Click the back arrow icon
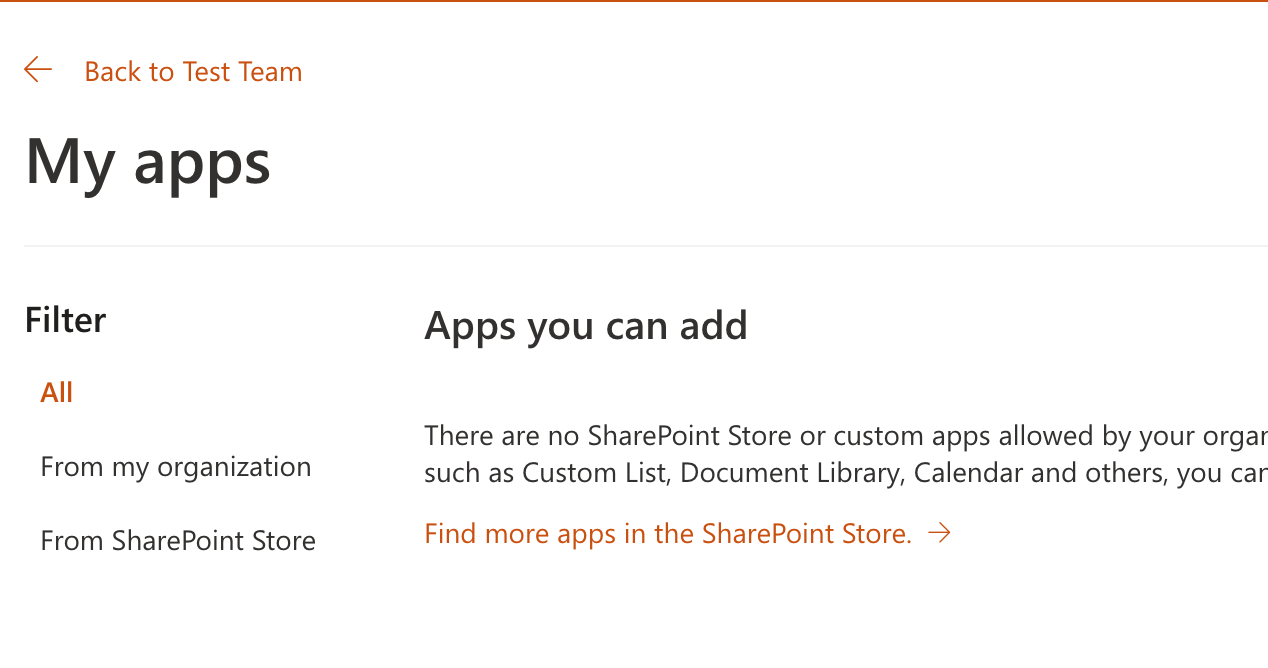The height and width of the screenshot is (668, 1268). pyautogui.click(x=38, y=70)
